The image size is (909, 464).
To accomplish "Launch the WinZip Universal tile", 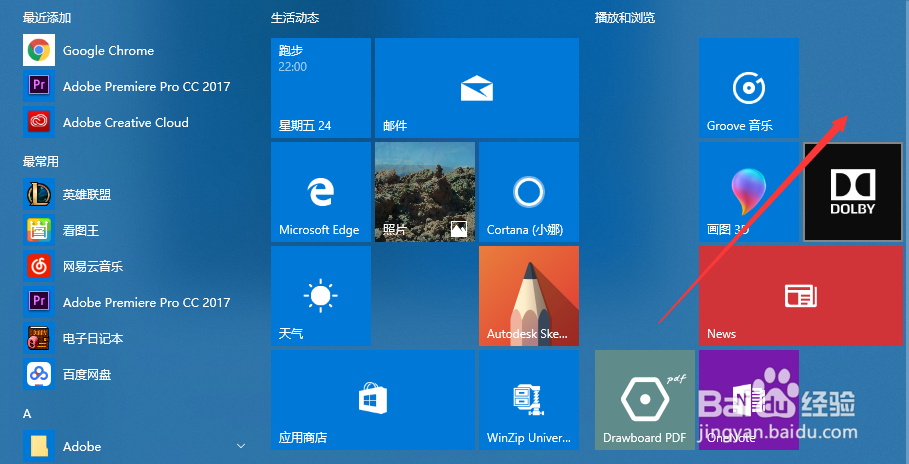I will pyautogui.click(x=529, y=400).
